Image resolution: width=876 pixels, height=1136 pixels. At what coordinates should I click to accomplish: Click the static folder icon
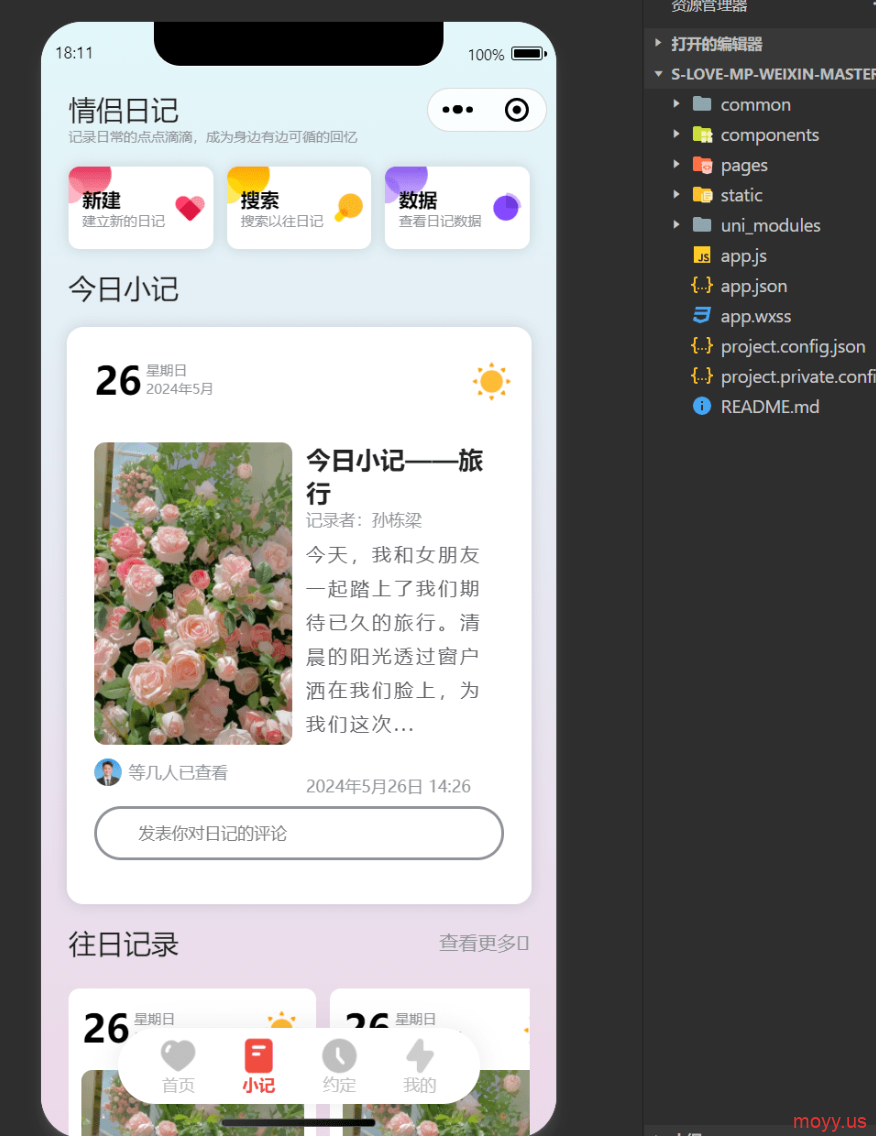(702, 195)
